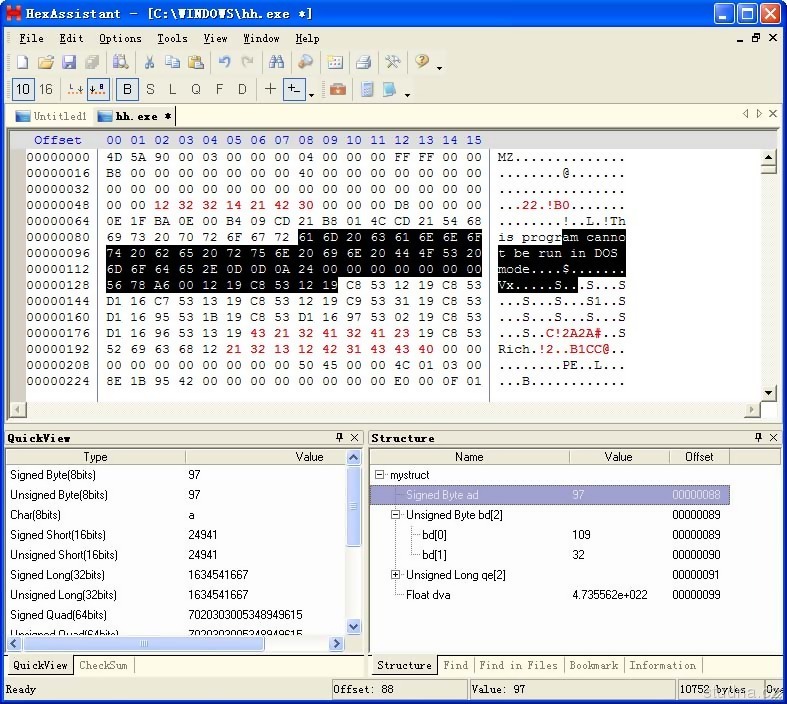
Task: Toggle decimal offset mode button 10
Action: [x=23, y=89]
